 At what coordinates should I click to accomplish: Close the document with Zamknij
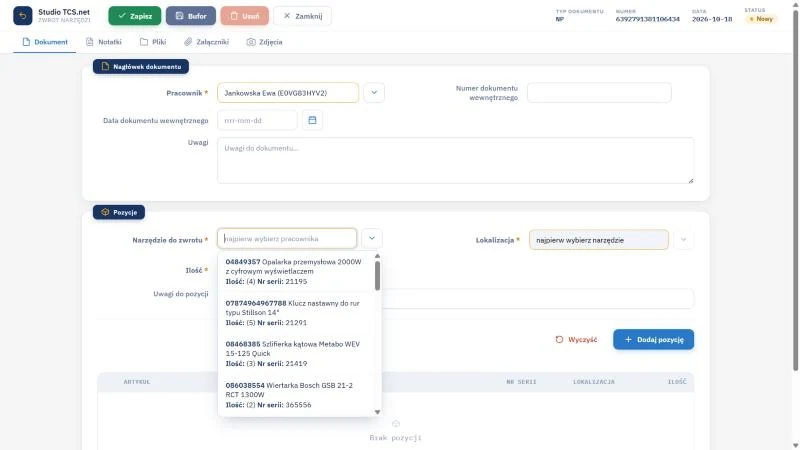pos(303,16)
